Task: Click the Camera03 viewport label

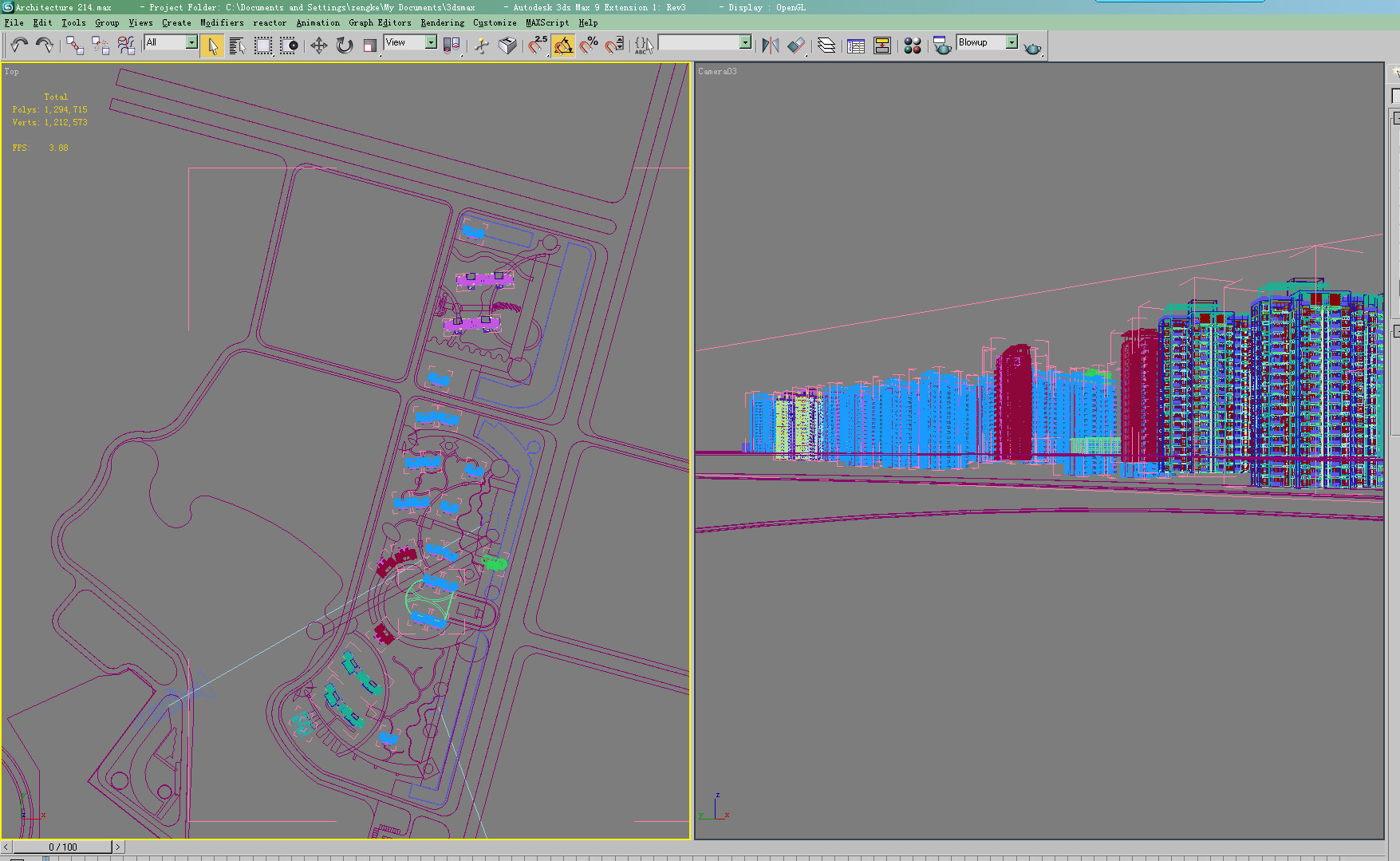Action: 717,72
